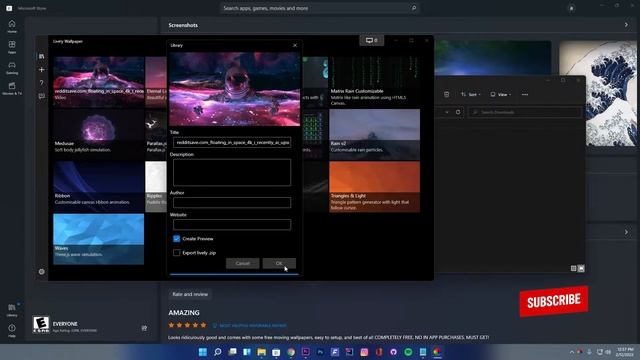Open Help in Microsoft Store sidebar
The width and height of the screenshot is (640, 360).
pos(12,330)
